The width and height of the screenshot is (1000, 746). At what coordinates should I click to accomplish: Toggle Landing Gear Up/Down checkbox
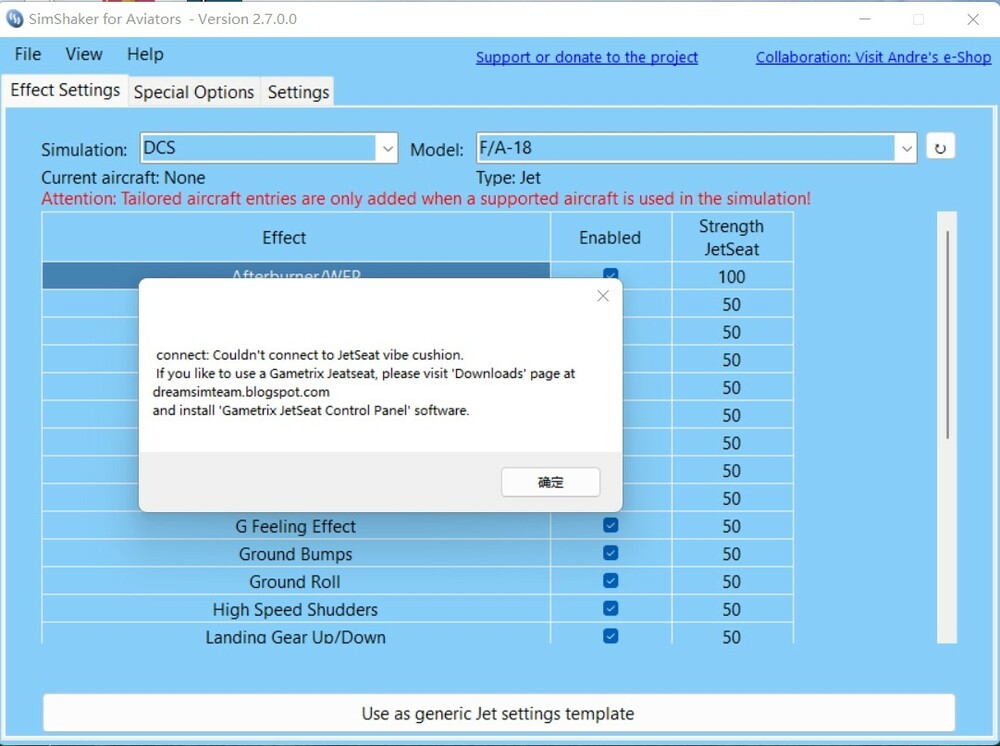[610, 636]
